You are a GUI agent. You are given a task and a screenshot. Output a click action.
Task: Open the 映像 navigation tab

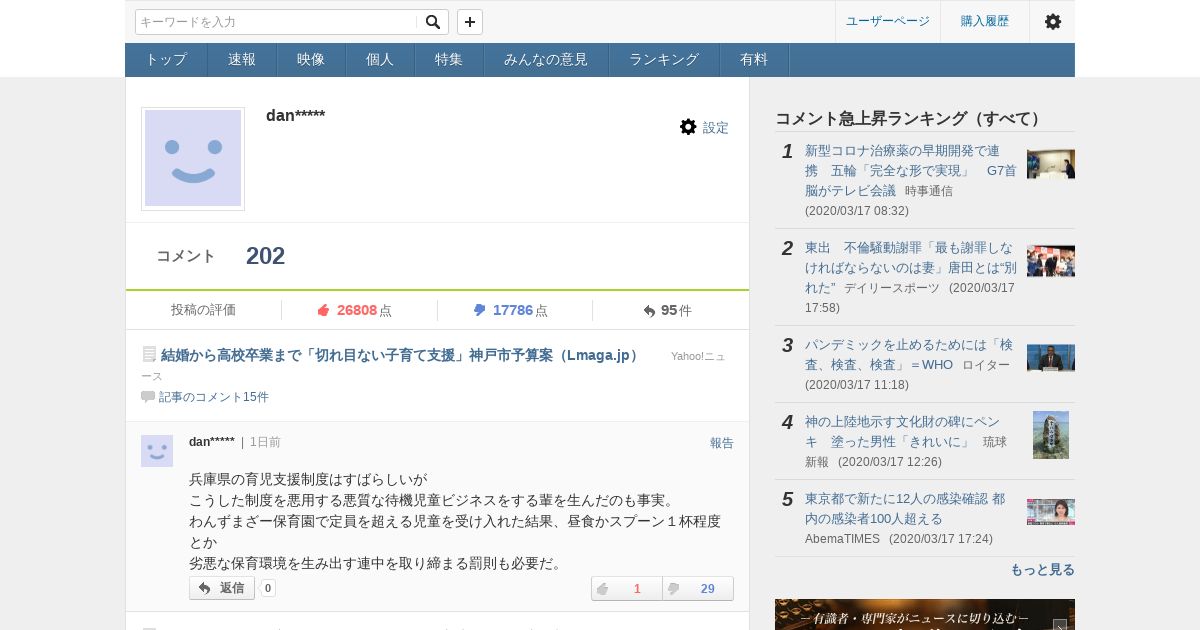point(311,60)
